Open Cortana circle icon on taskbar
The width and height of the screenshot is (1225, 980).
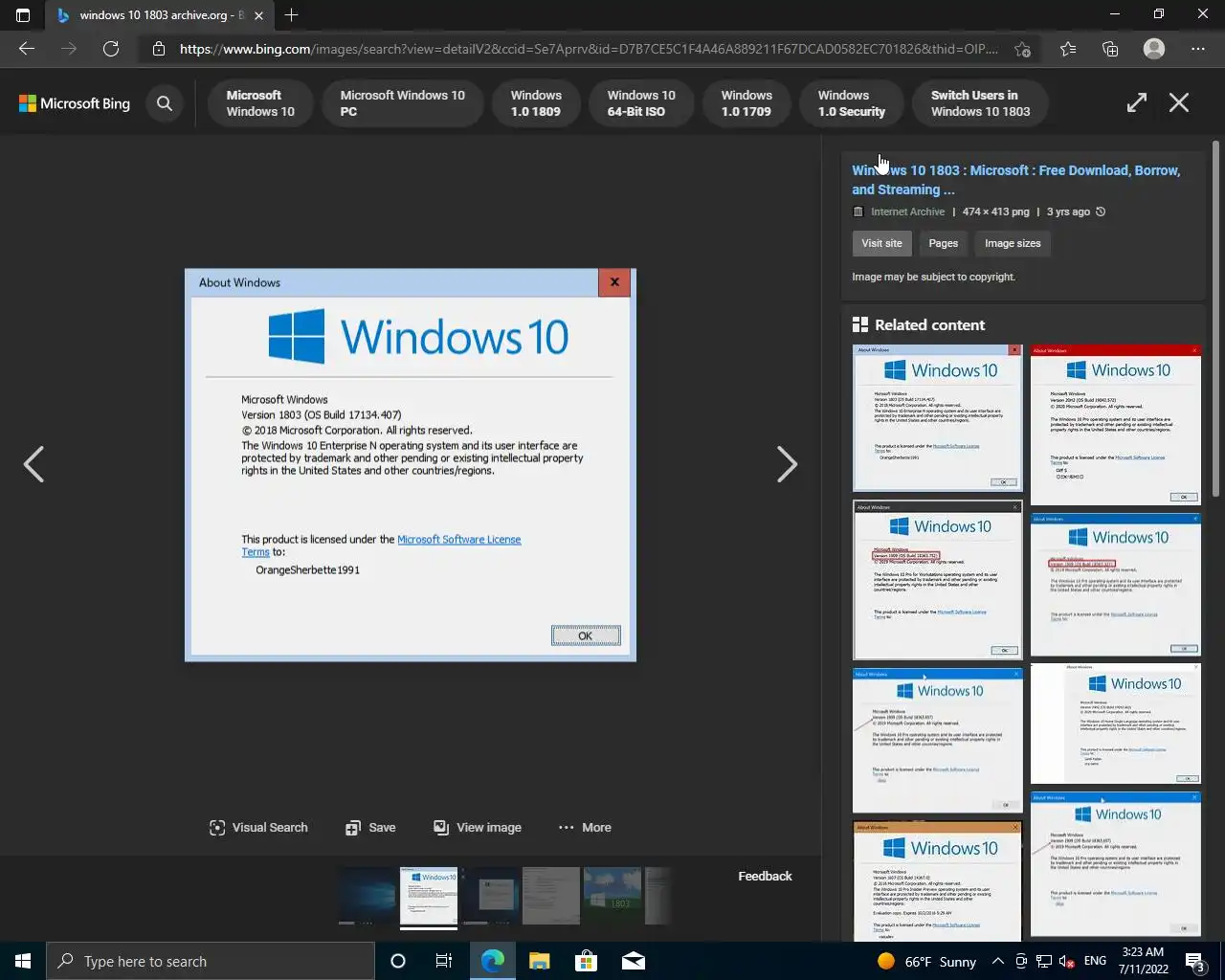pos(398,961)
